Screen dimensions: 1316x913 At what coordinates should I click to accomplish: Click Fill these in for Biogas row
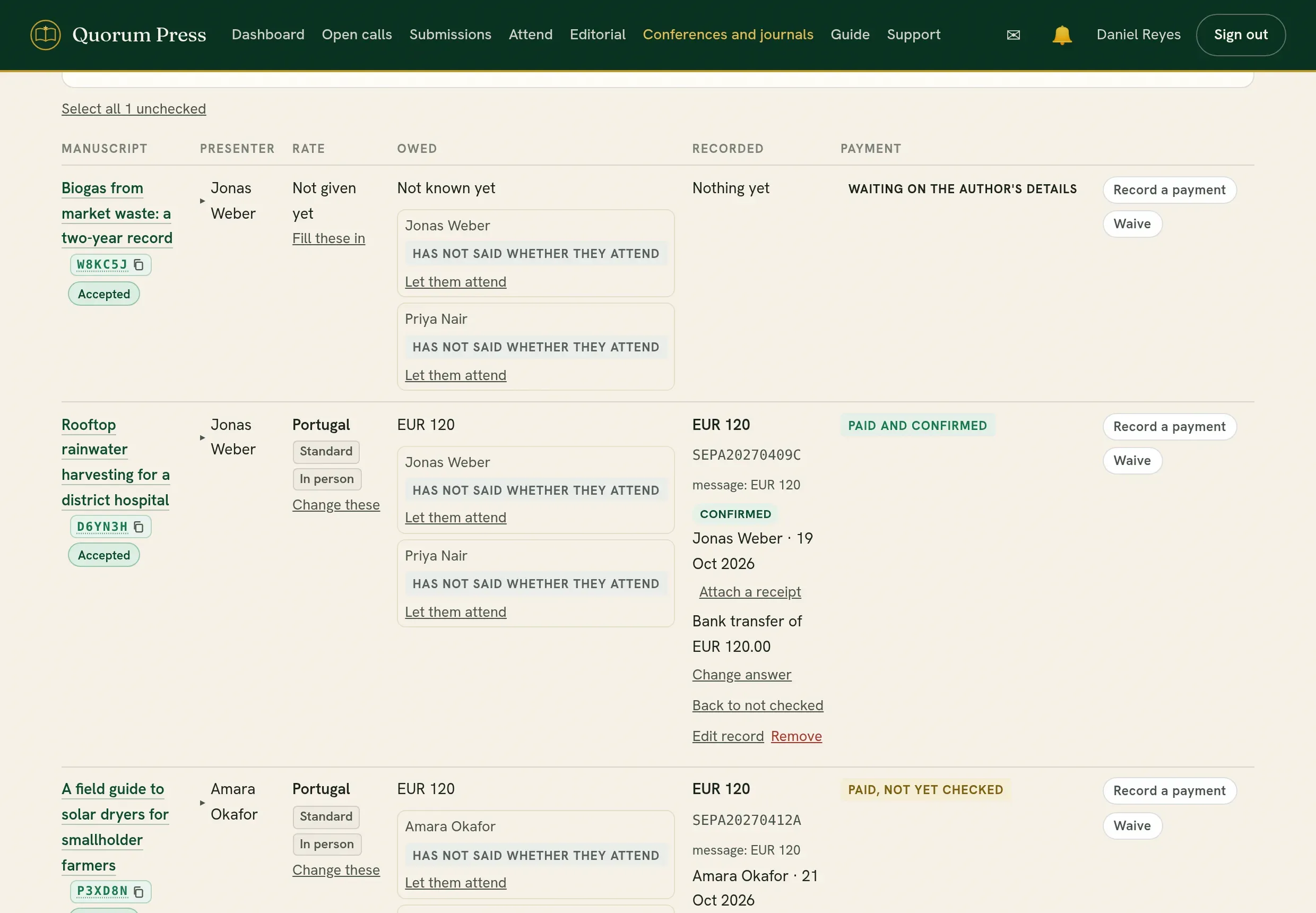click(328, 238)
